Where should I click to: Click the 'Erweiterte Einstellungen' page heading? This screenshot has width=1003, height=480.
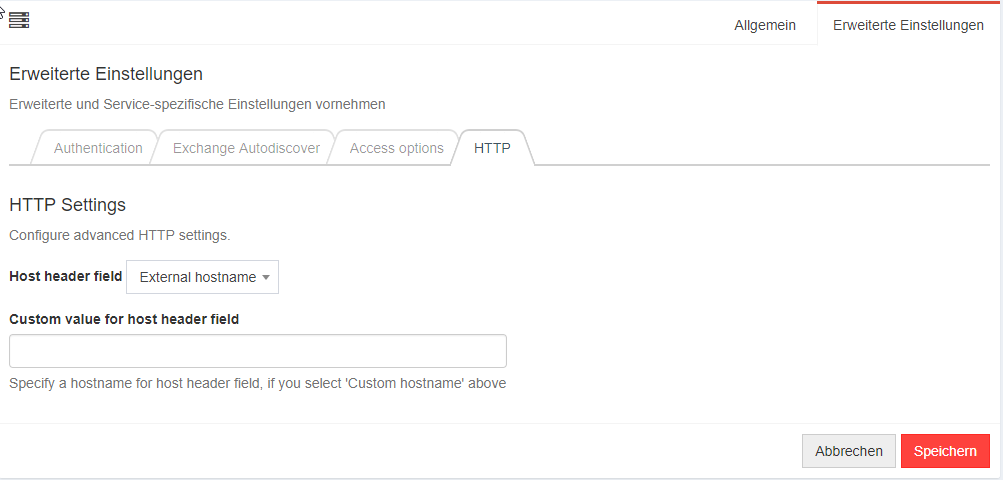(106, 74)
